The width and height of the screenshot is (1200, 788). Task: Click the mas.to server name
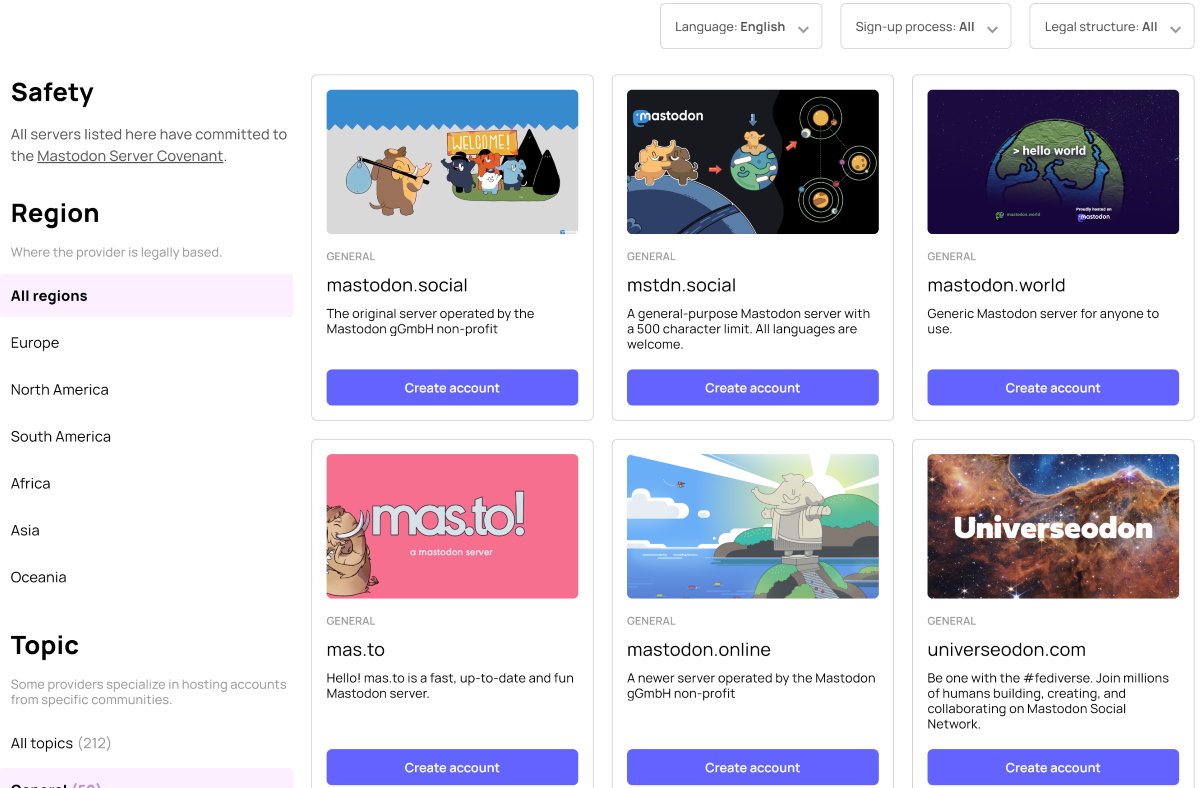point(356,650)
